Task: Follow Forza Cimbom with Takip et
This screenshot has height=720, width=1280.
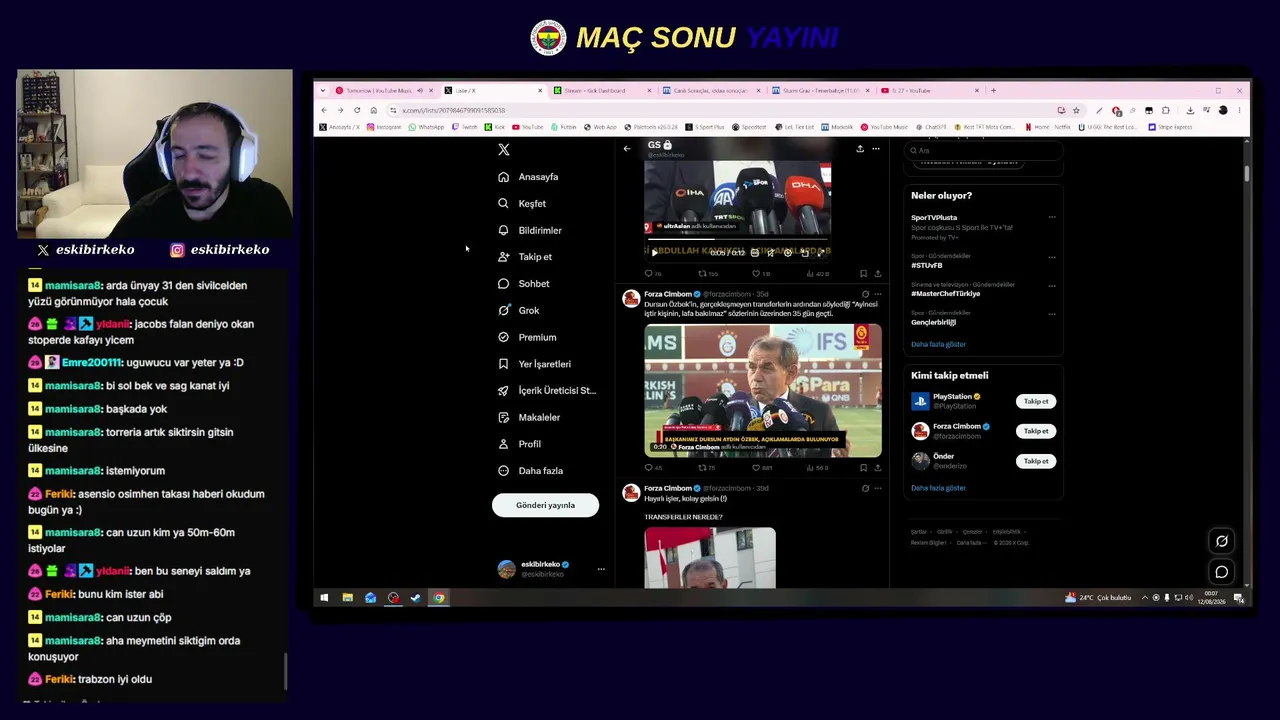Action: (x=1036, y=431)
